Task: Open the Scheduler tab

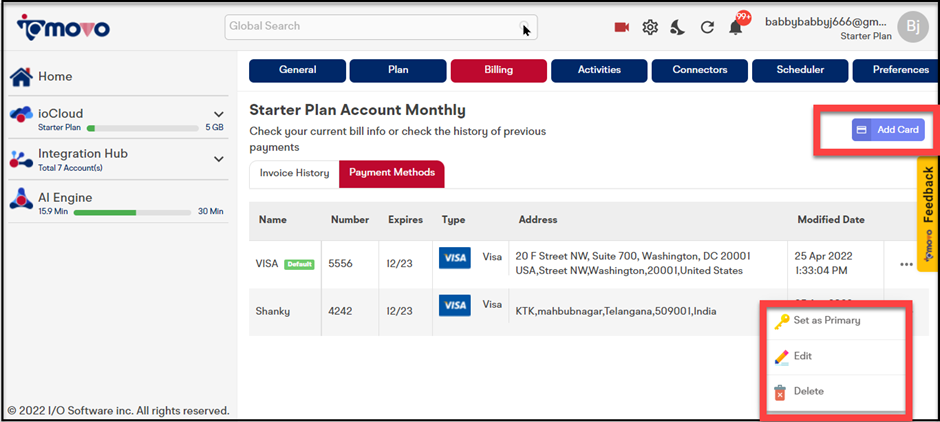Action: 800,70
